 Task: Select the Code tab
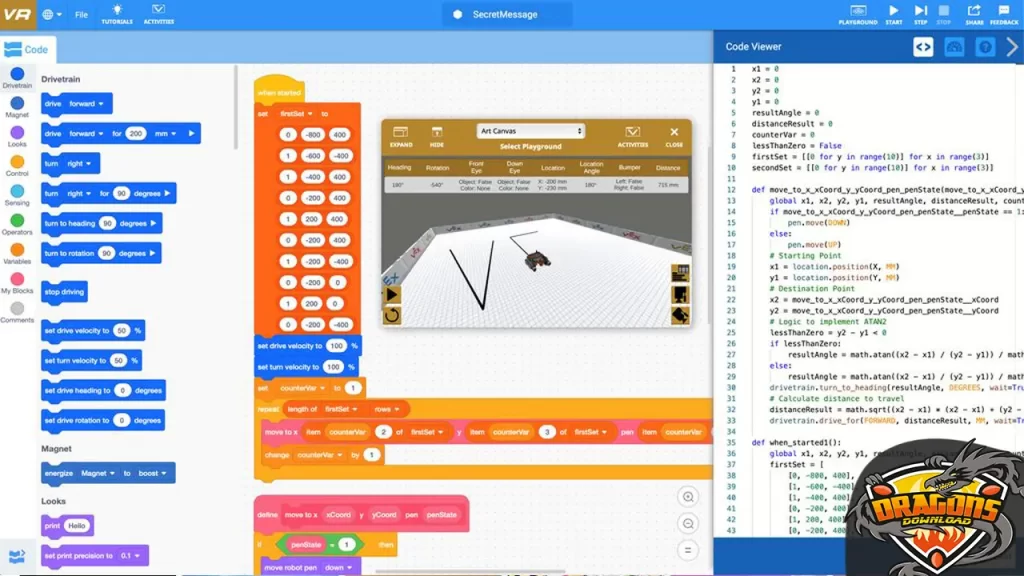point(28,49)
